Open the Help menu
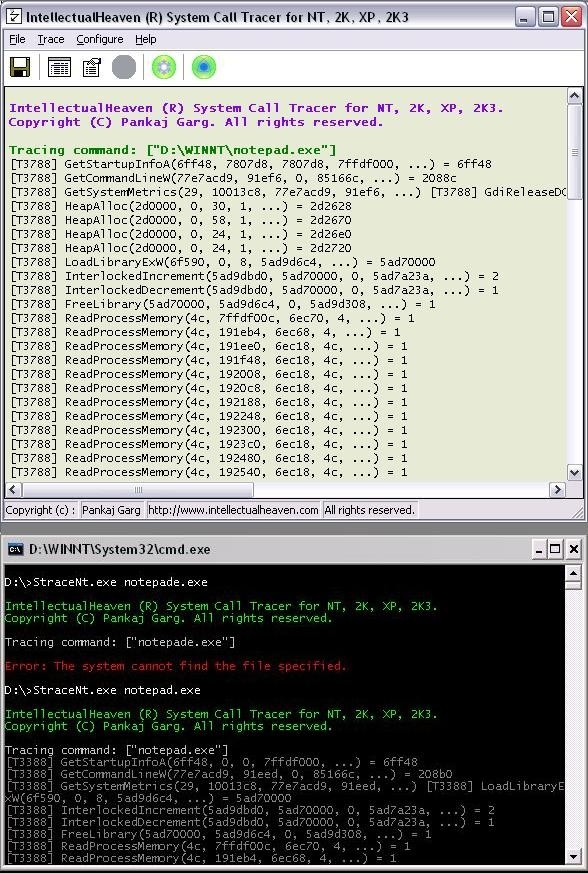 (x=145, y=39)
